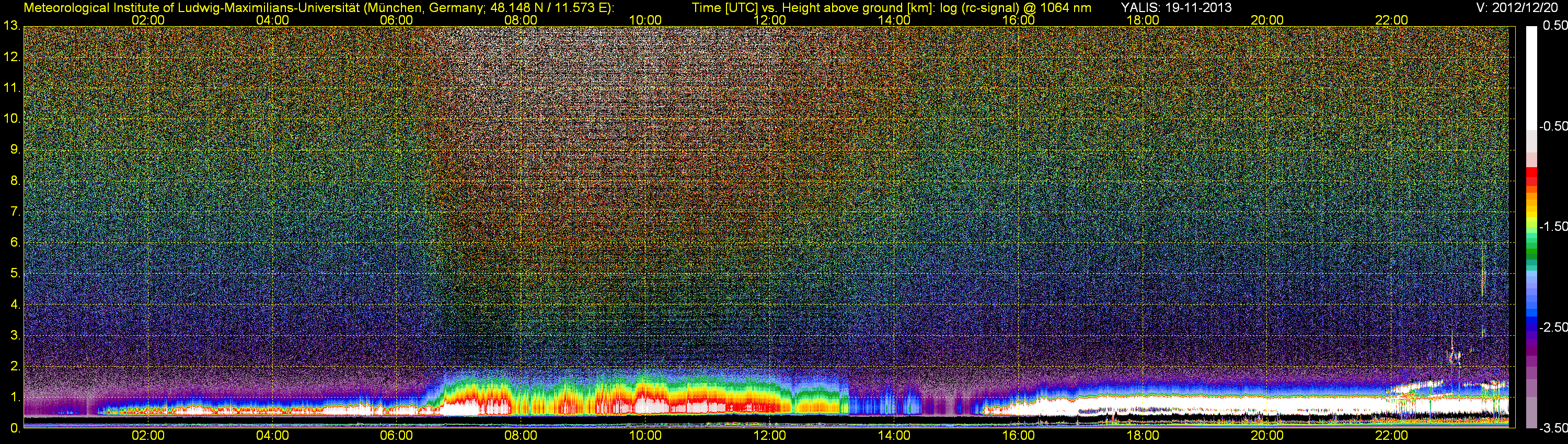Screen dimensions: 1568x444
Task: Click the 14:00 label on the bottom time axis
Action: (894, 436)
